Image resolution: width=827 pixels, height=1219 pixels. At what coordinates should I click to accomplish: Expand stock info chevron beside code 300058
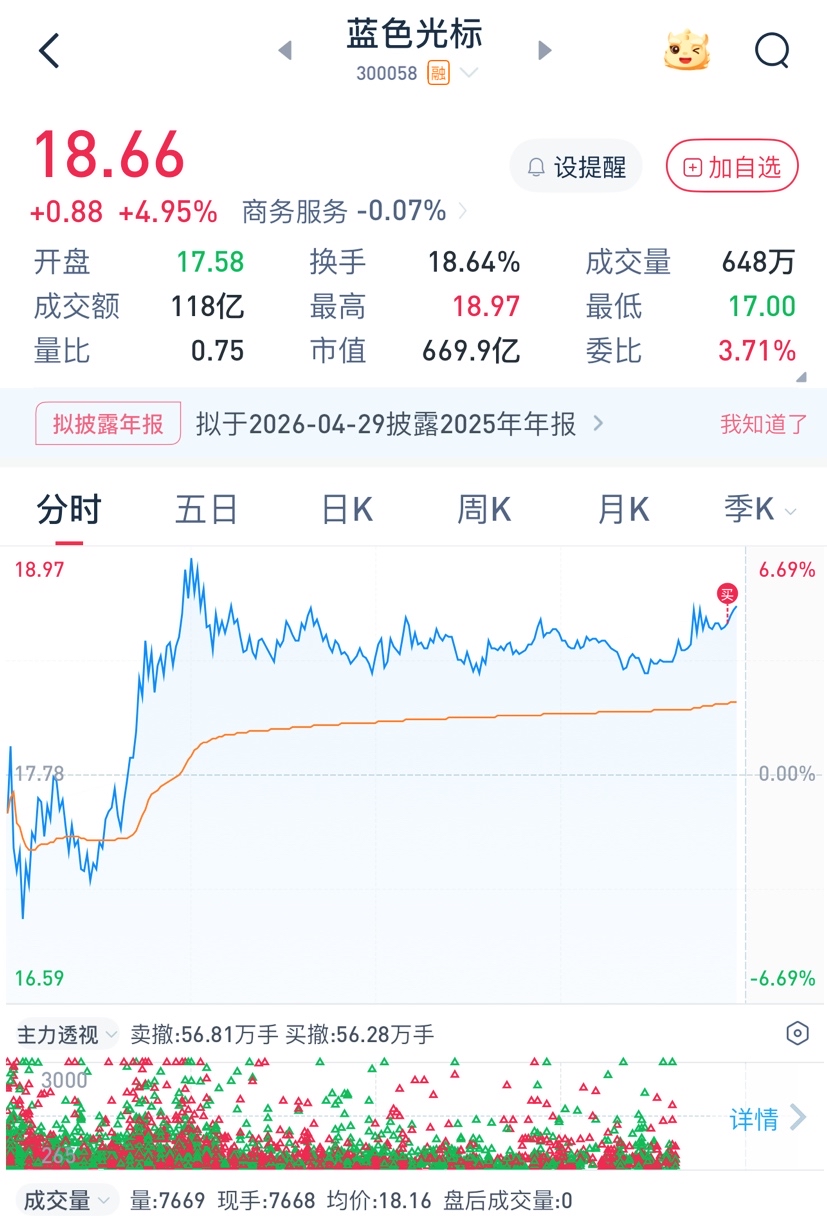[469, 73]
